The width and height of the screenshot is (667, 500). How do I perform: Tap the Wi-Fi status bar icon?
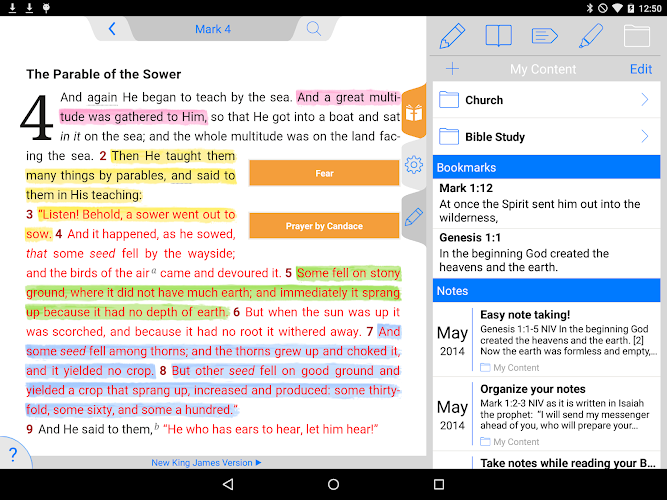[x=617, y=8]
